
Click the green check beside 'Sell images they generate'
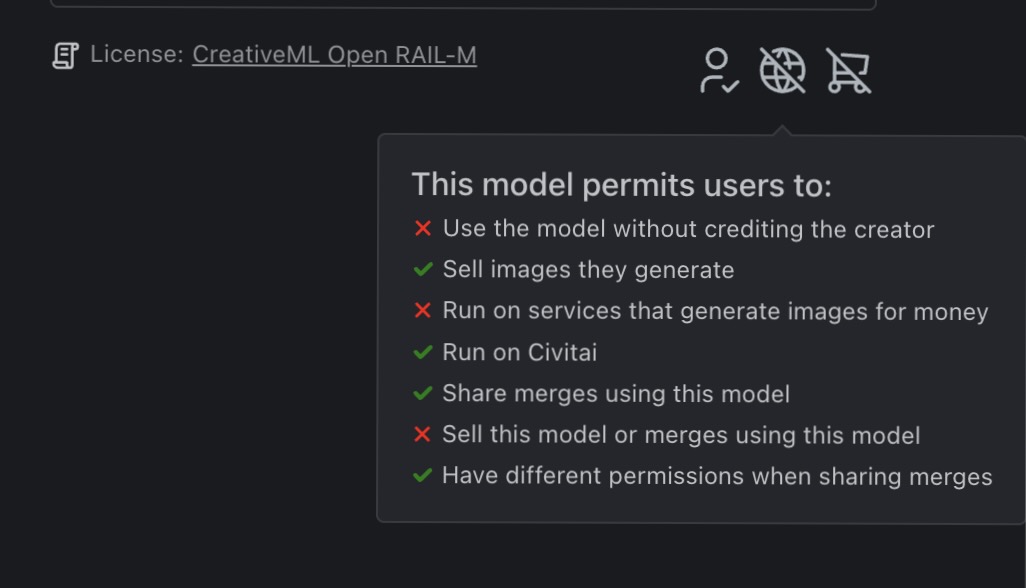[x=422, y=269]
